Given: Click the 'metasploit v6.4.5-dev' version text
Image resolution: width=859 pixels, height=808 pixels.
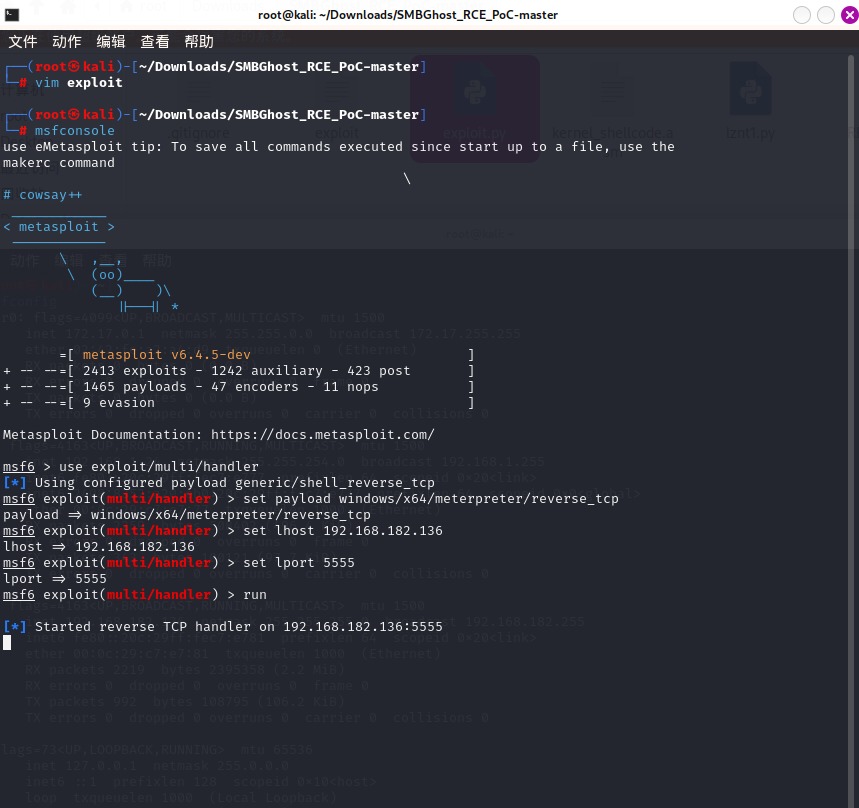Looking at the screenshot, I should pos(167,355).
